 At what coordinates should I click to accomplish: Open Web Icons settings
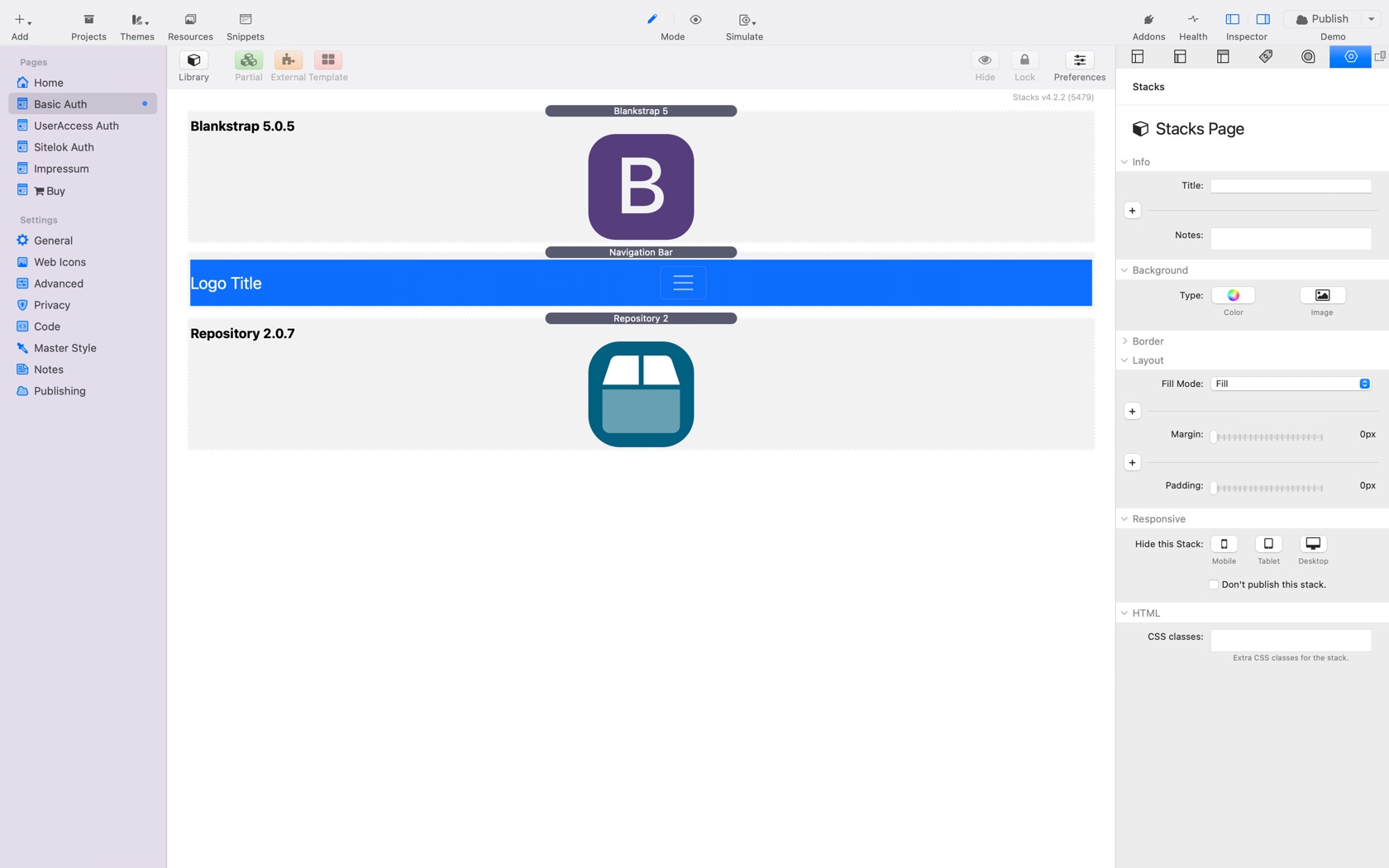click(x=83, y=262)
